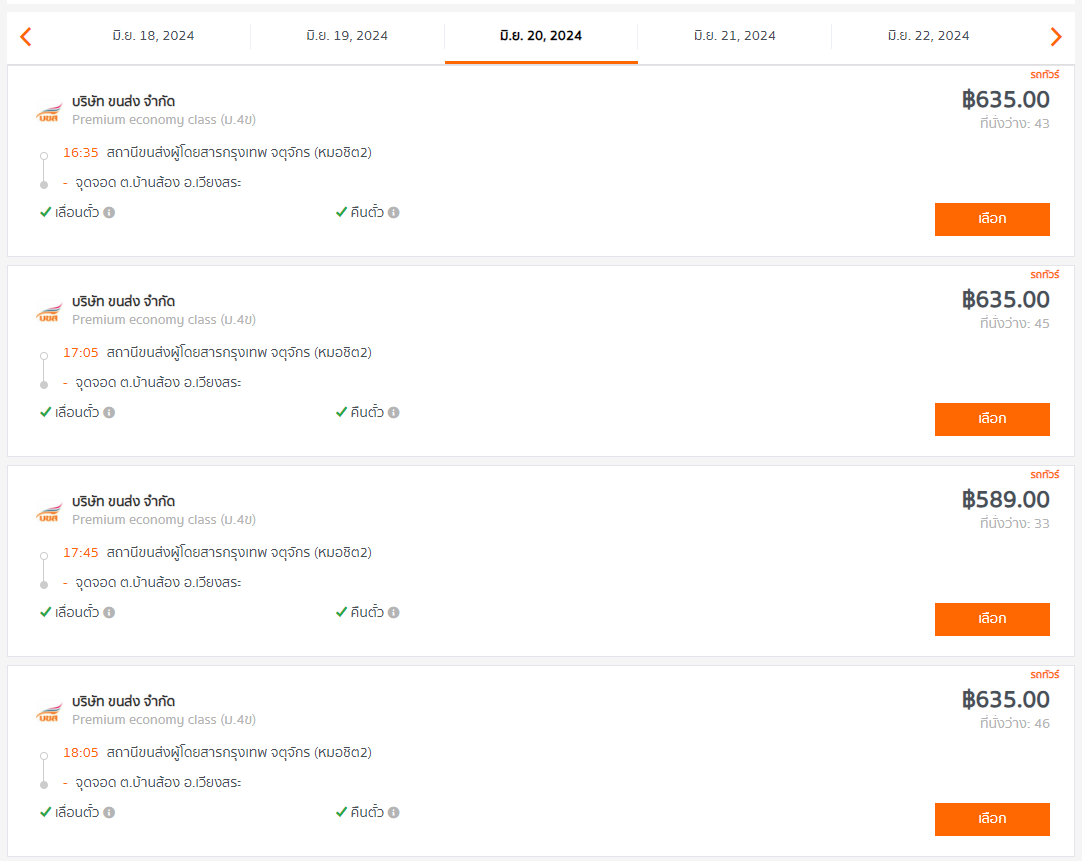Click the ฿635.00 price on 18:05 trip

1005,700
